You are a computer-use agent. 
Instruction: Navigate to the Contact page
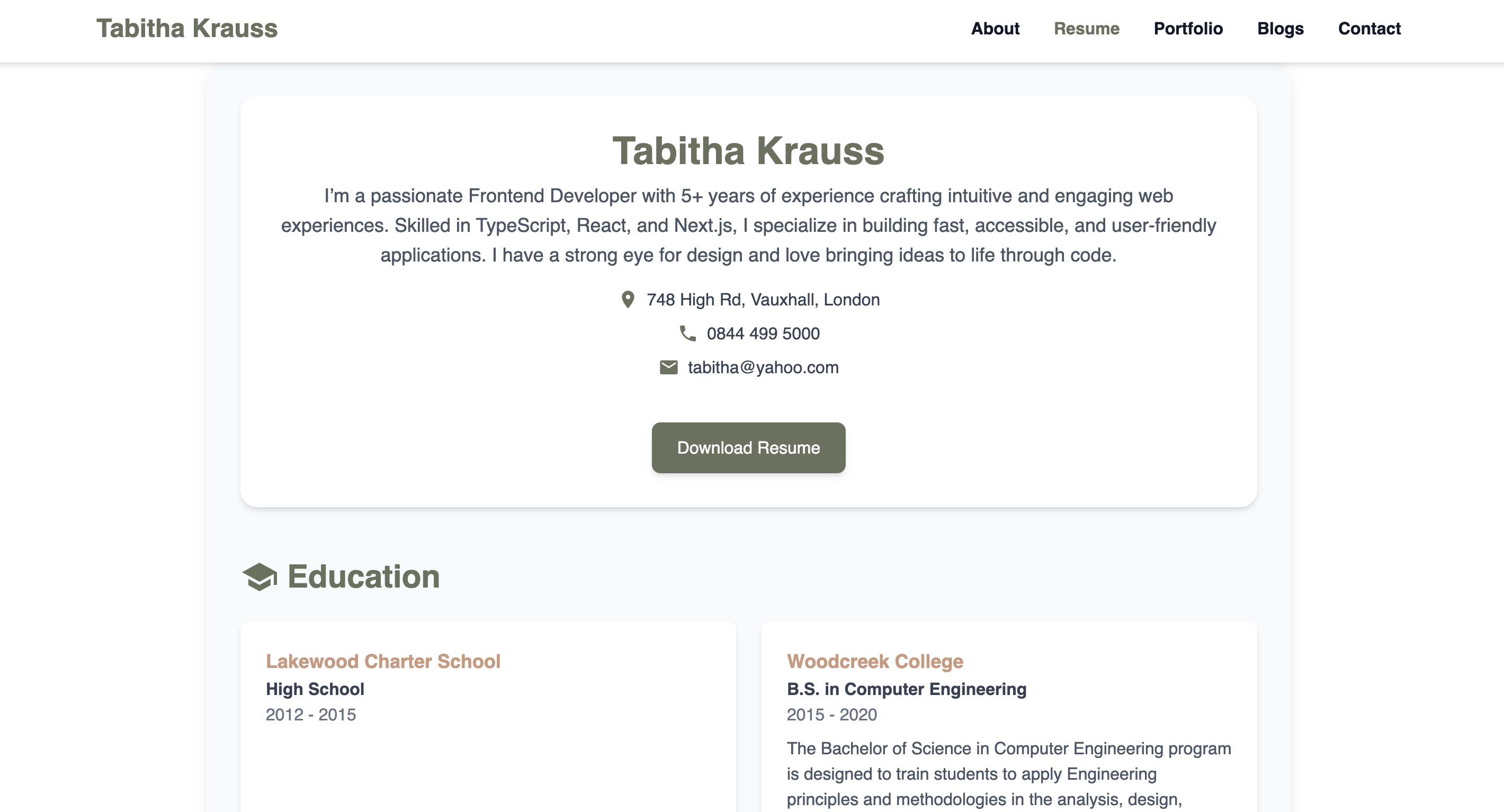point(1369,29)
